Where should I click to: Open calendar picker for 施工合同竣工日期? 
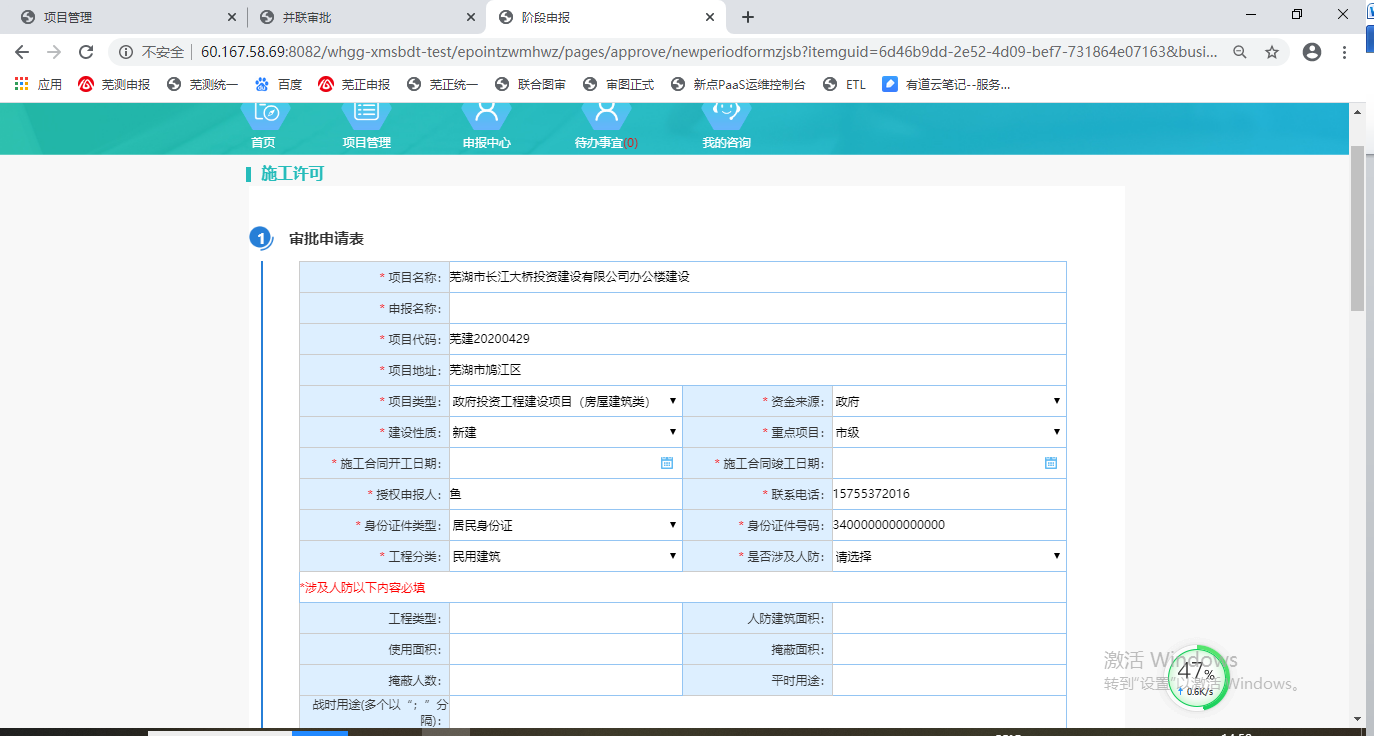pyautogui.click(x=1051, y=463)
